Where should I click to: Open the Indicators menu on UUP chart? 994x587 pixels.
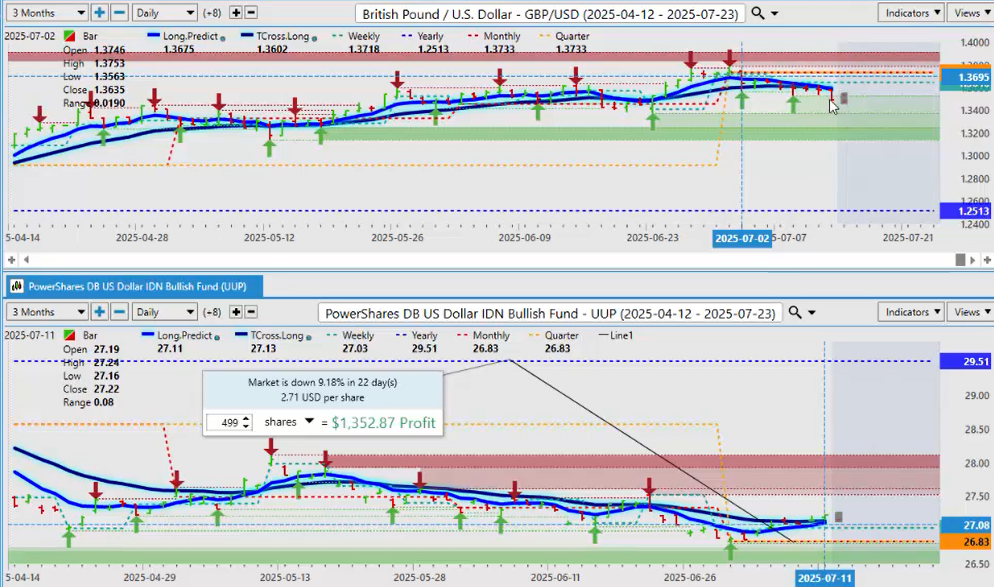tap(911, 312)
